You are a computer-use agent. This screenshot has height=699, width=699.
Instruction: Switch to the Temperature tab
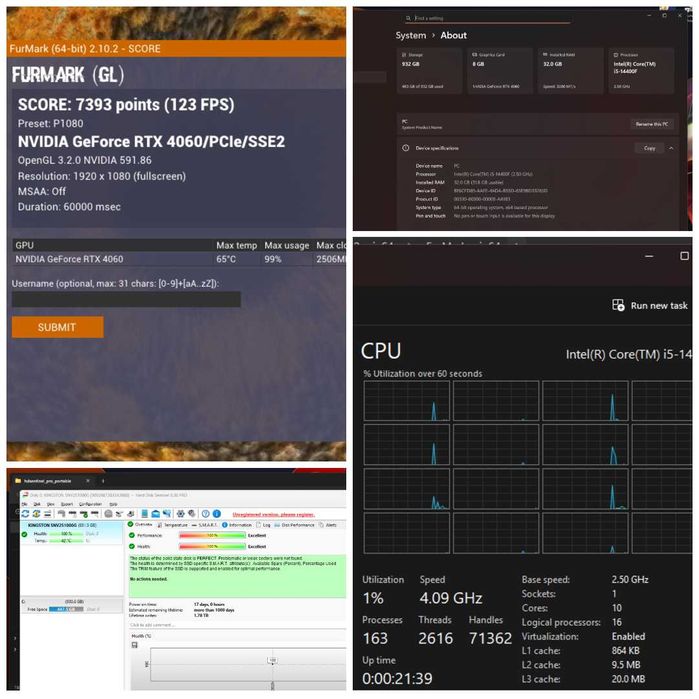pos(173,525)
